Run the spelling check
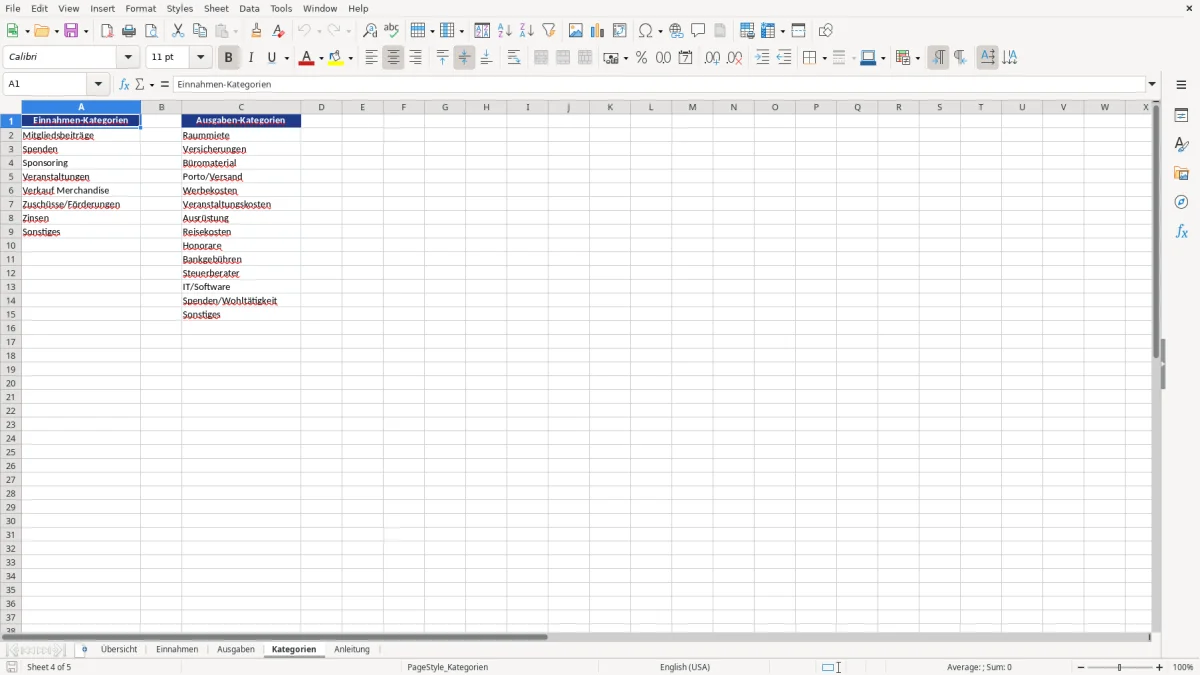The height and width of the screenshot is (675, 1200). [x=392, y=31]
